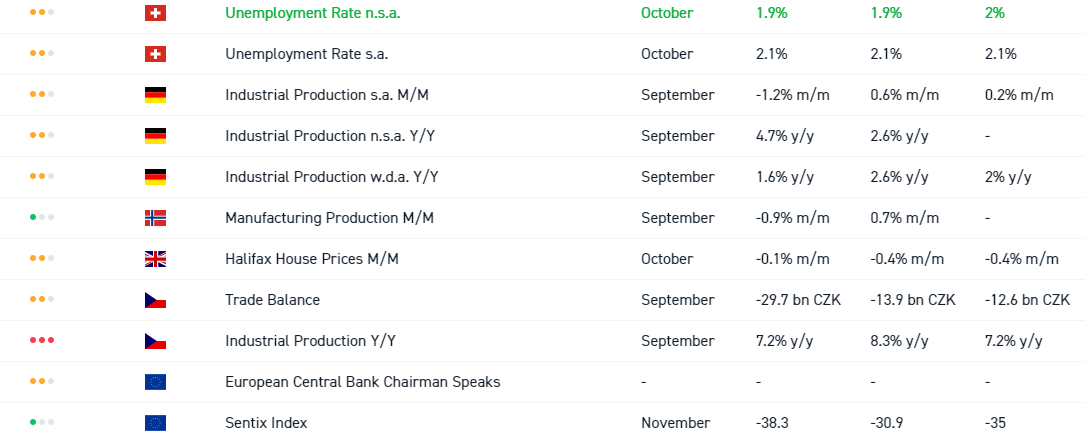Click the -29.7 bn CZK Trade Balance value
1091x437 pixels.
(798, 300)
